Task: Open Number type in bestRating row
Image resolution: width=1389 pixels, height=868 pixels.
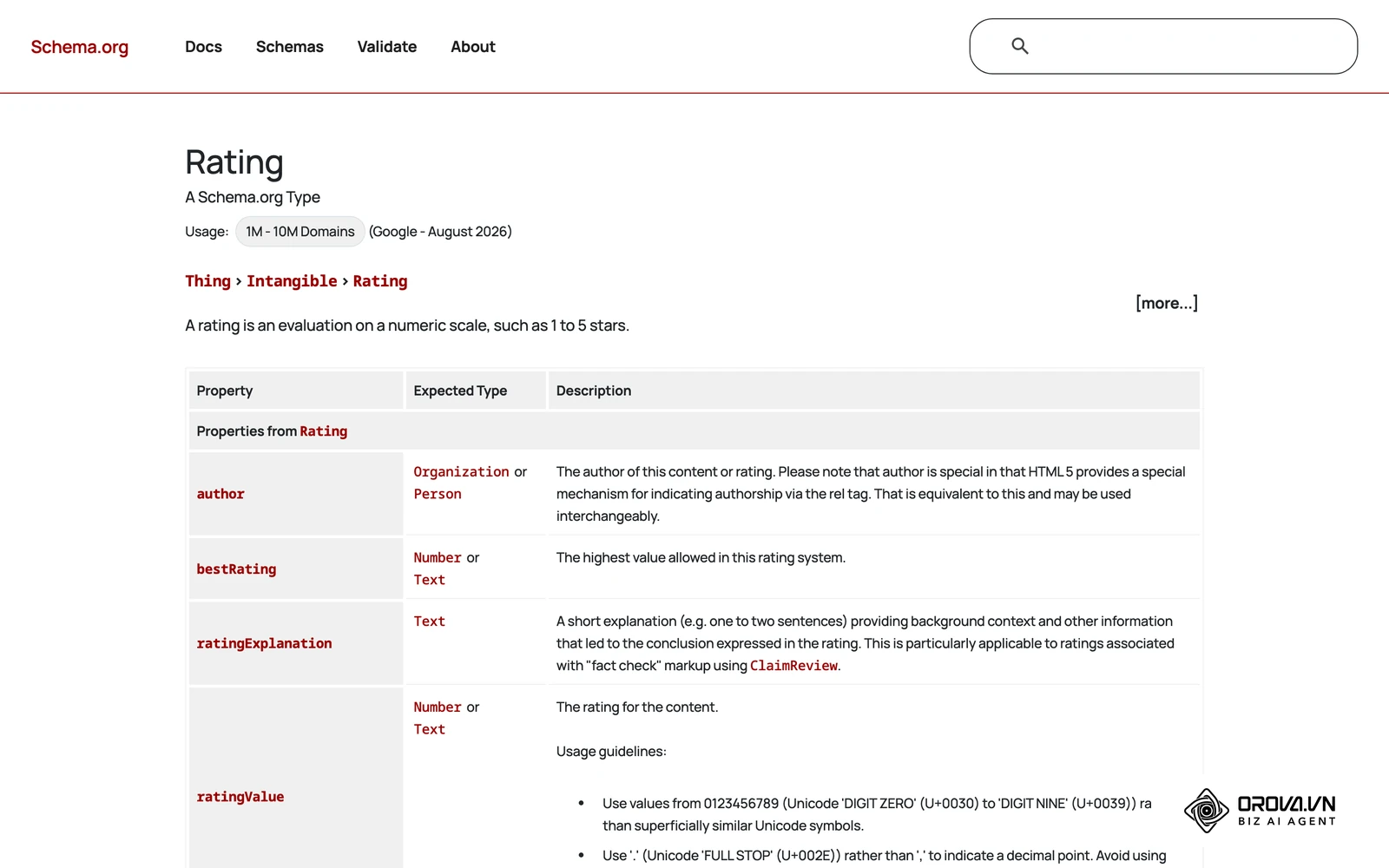Action: pos(438,558)
